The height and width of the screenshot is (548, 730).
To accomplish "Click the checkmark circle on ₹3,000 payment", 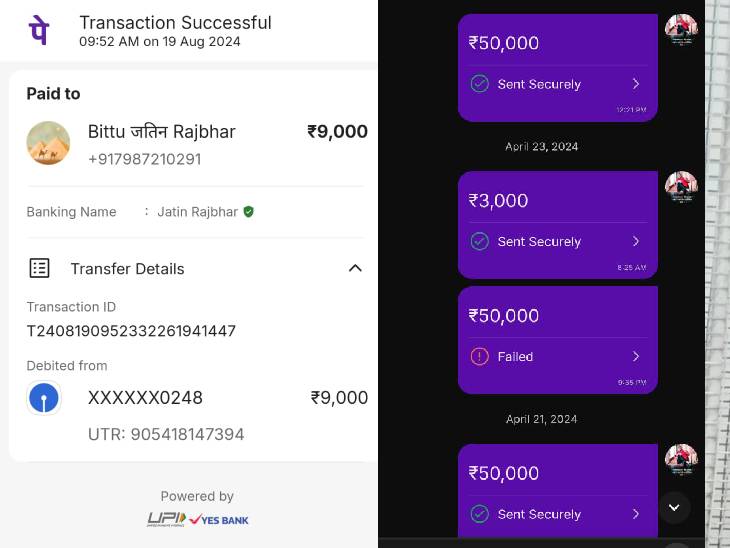I will [x=480, y=241].
